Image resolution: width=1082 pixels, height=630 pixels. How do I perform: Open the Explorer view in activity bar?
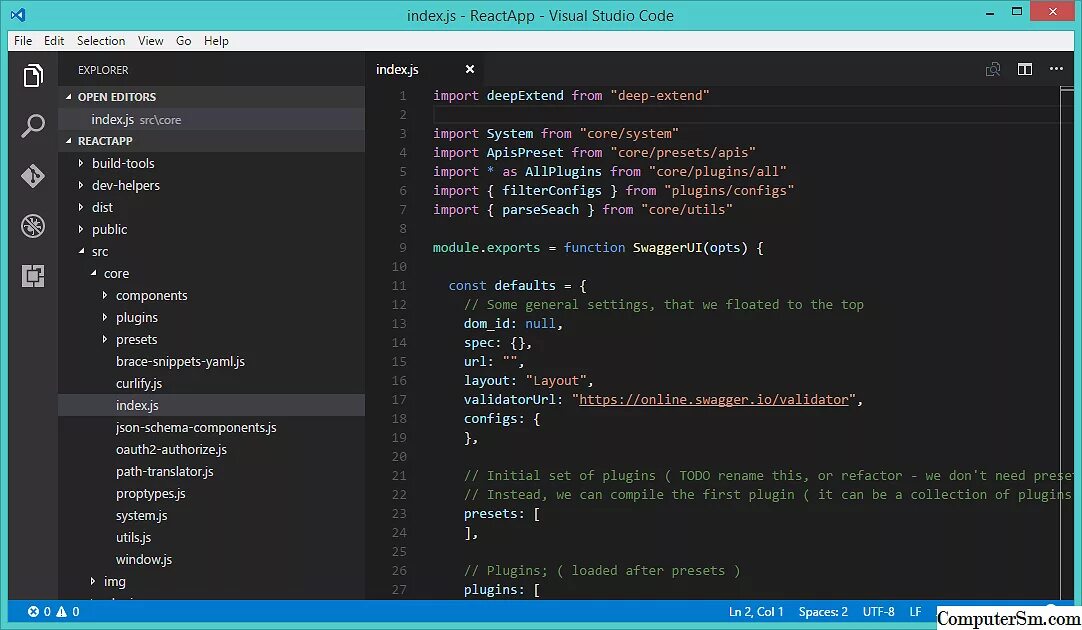tap(33, 75)
